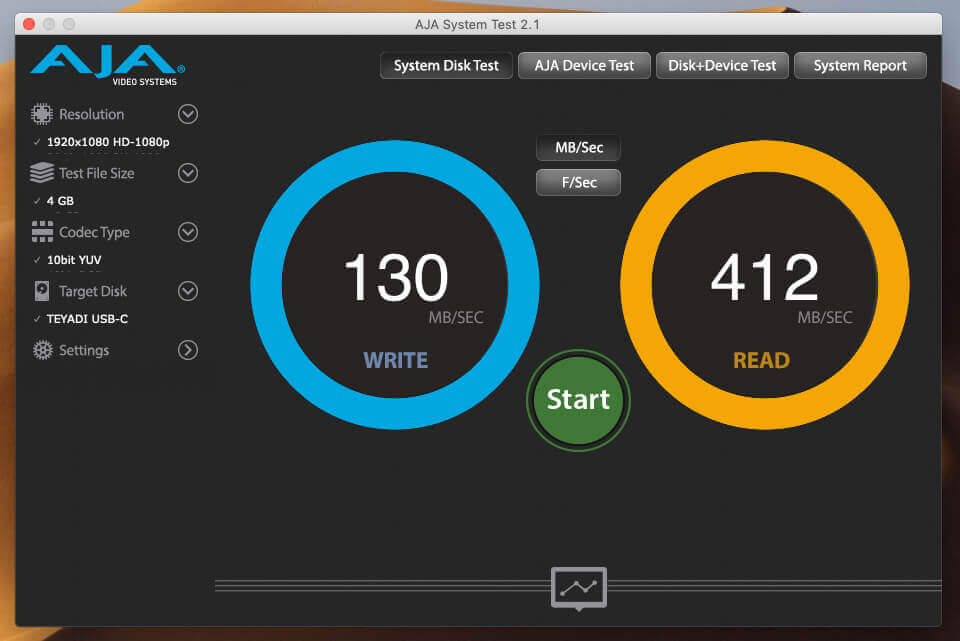Click the Test File Size label
This screenshot has height=641, width=960.
[97, 173]
